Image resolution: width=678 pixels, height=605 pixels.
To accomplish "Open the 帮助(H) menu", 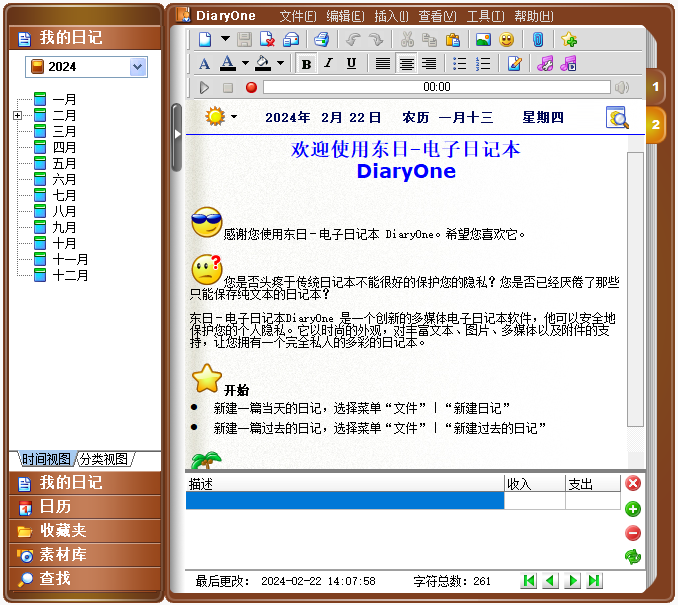I will [x=534, y=16].
